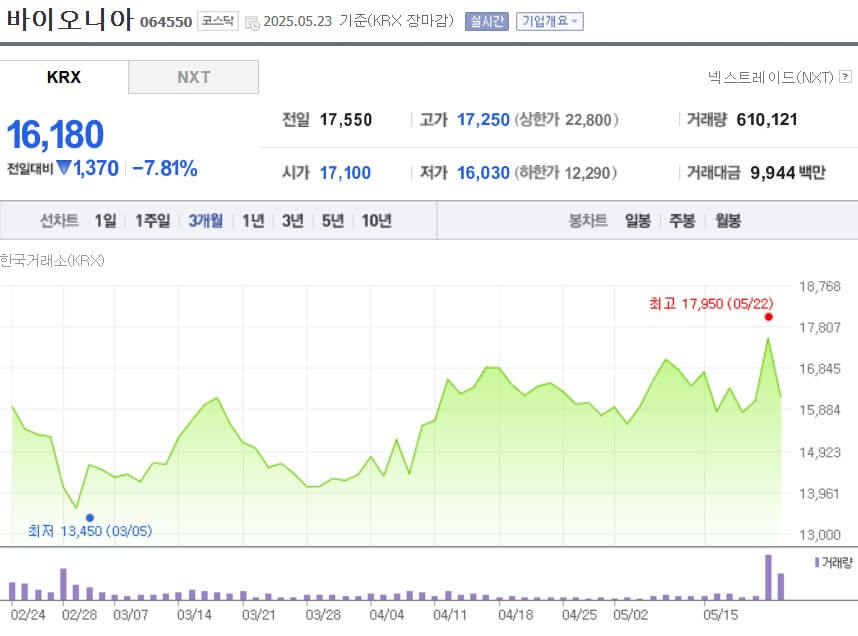Click the red 최고 high point marker
Screen dimensions: 858x636
pos(769,317)
